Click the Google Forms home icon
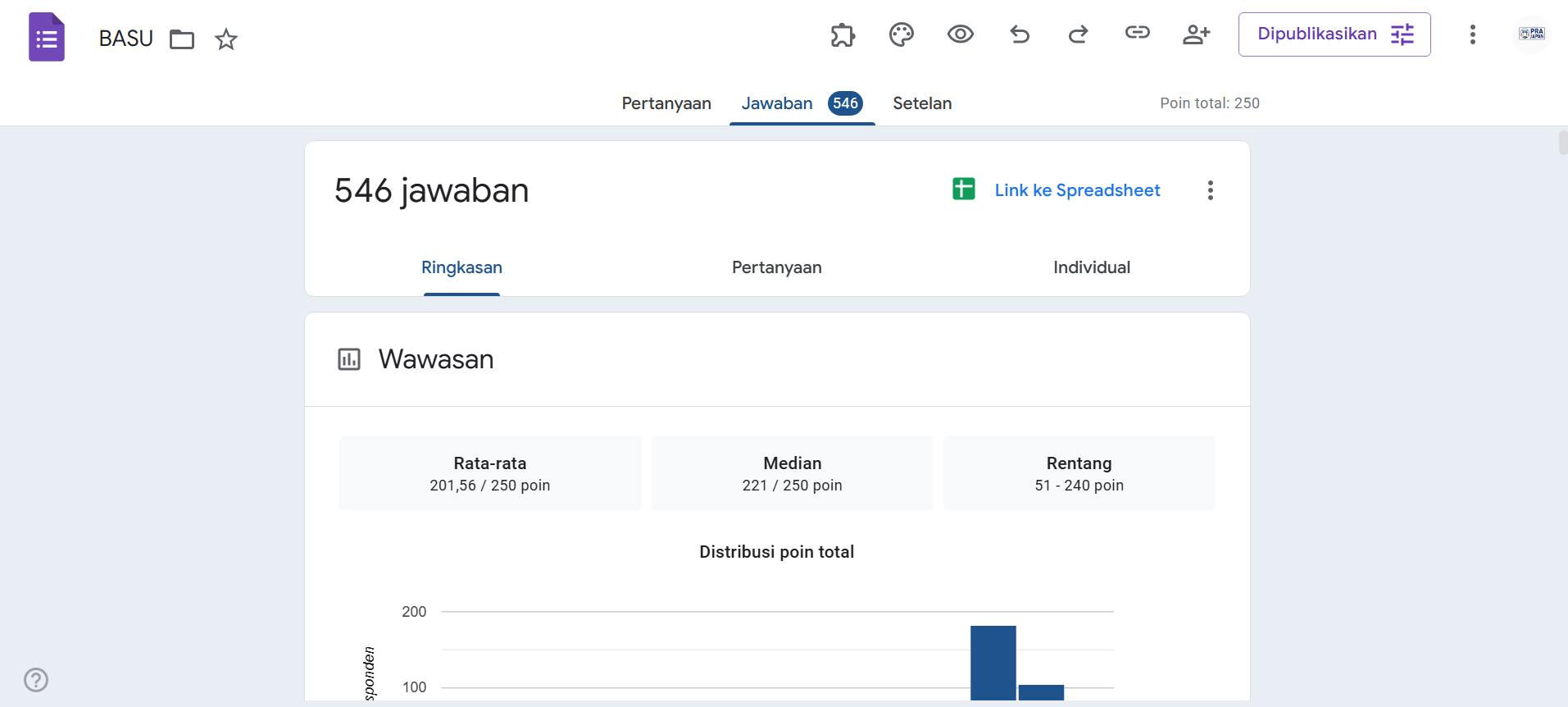 (x=47, y=37)
